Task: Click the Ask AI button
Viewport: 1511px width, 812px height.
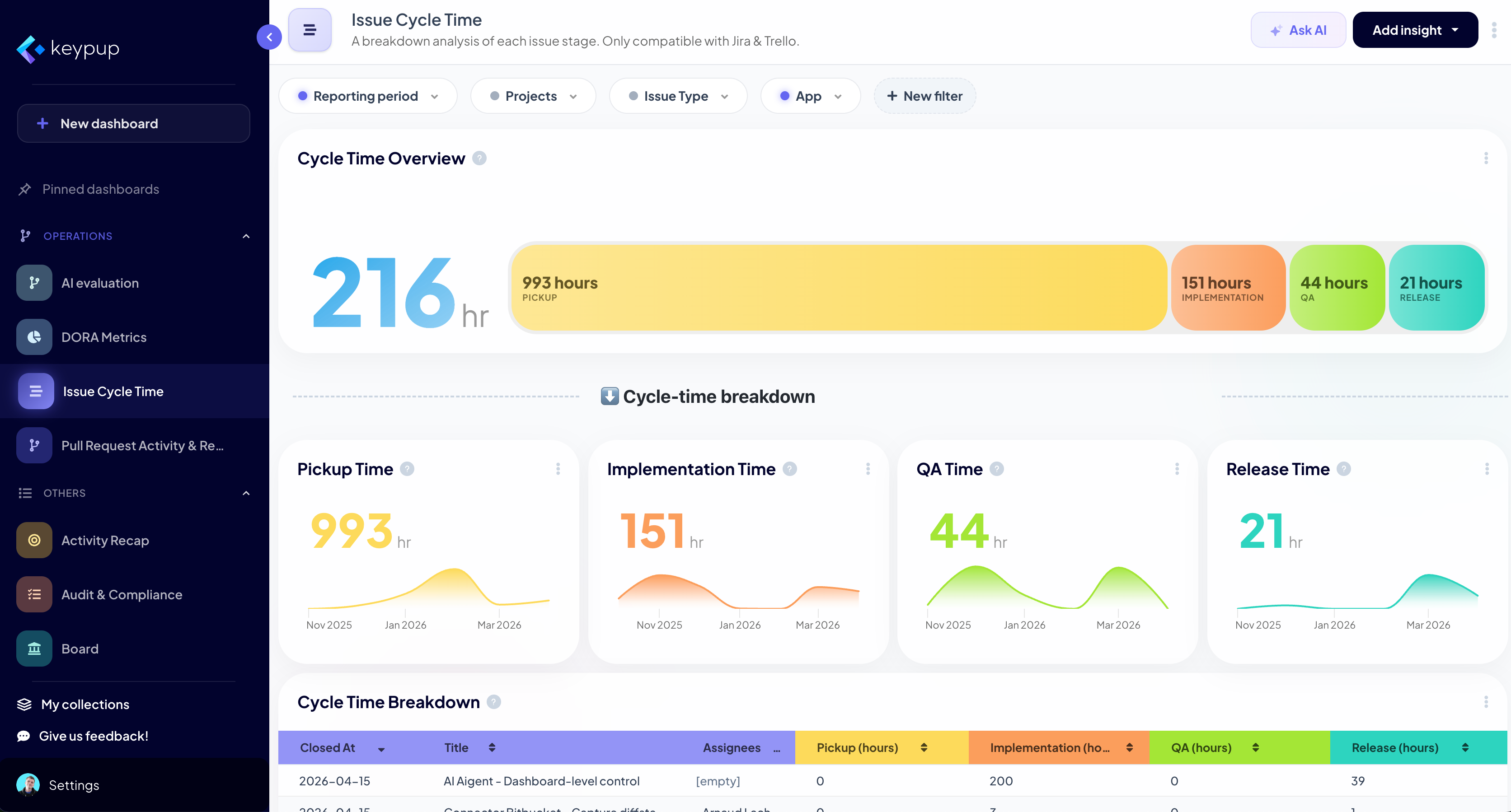Action: (x=1298, y=30)
